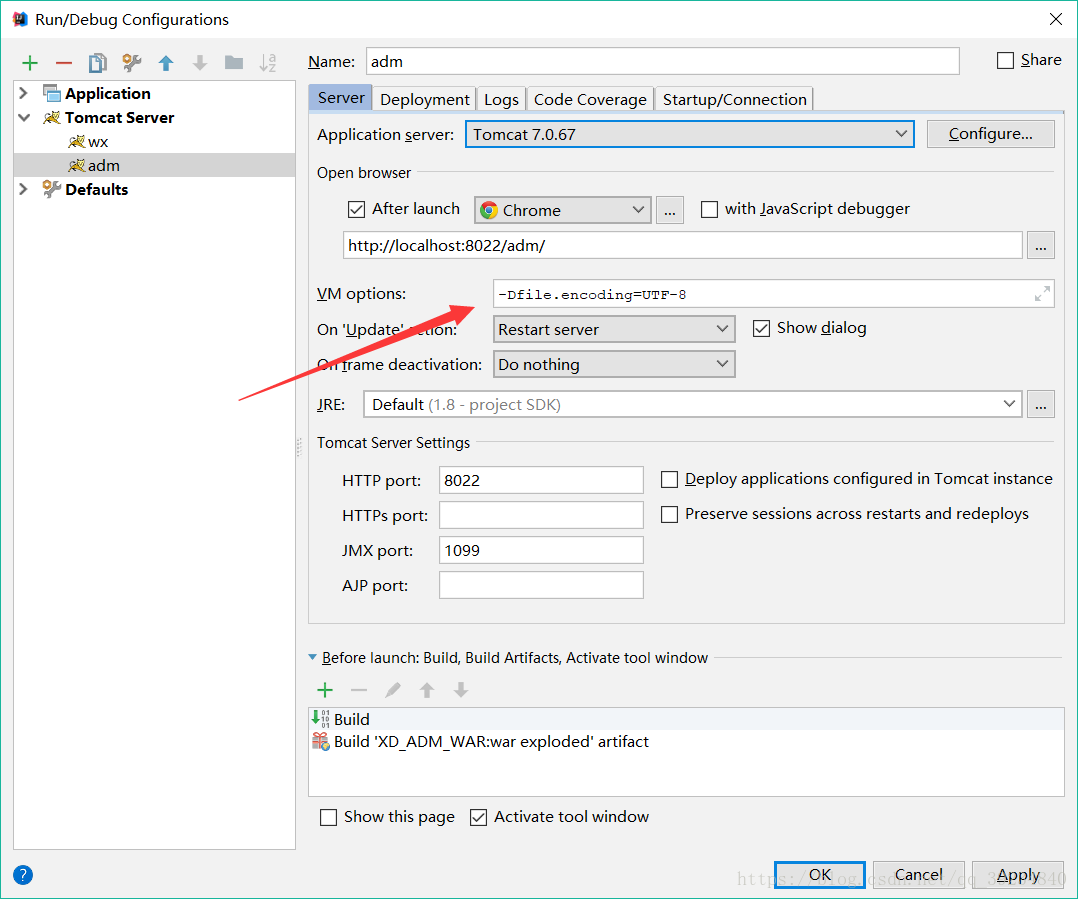Click localhost URL input field
The width and height of the screenshot is (1078, 899).
683,245
